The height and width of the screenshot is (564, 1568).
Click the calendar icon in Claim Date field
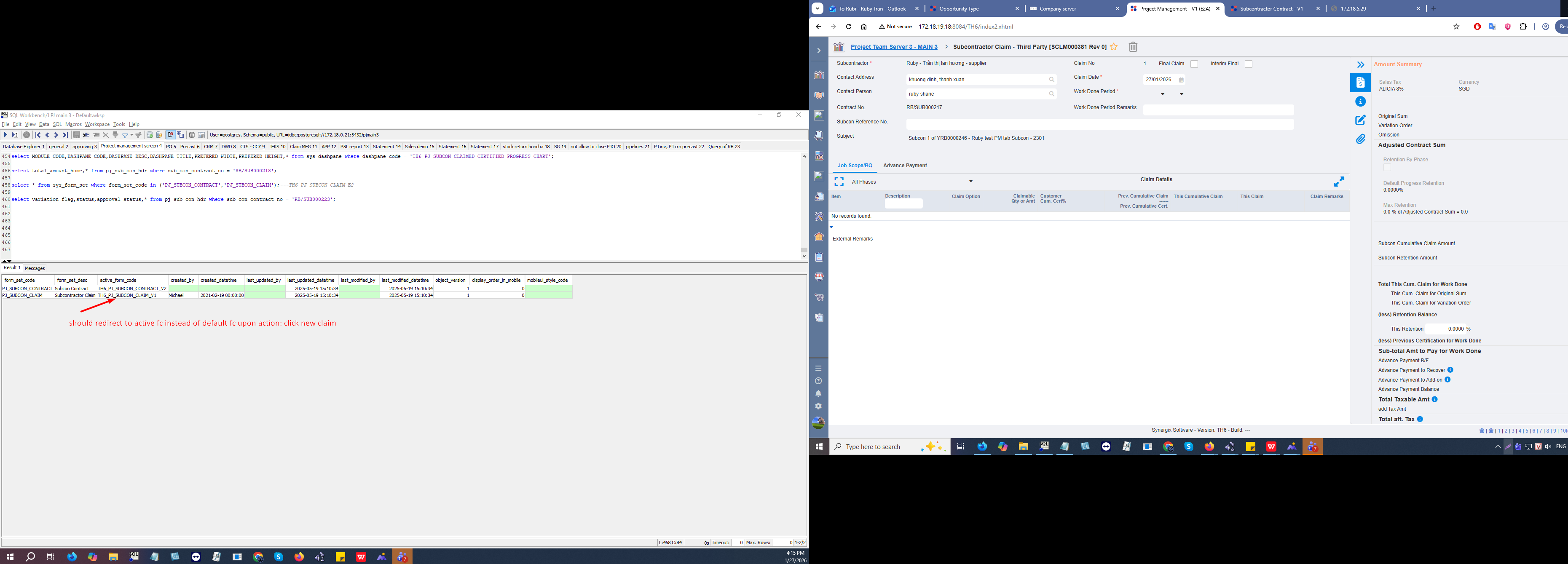coord(1181,80)
